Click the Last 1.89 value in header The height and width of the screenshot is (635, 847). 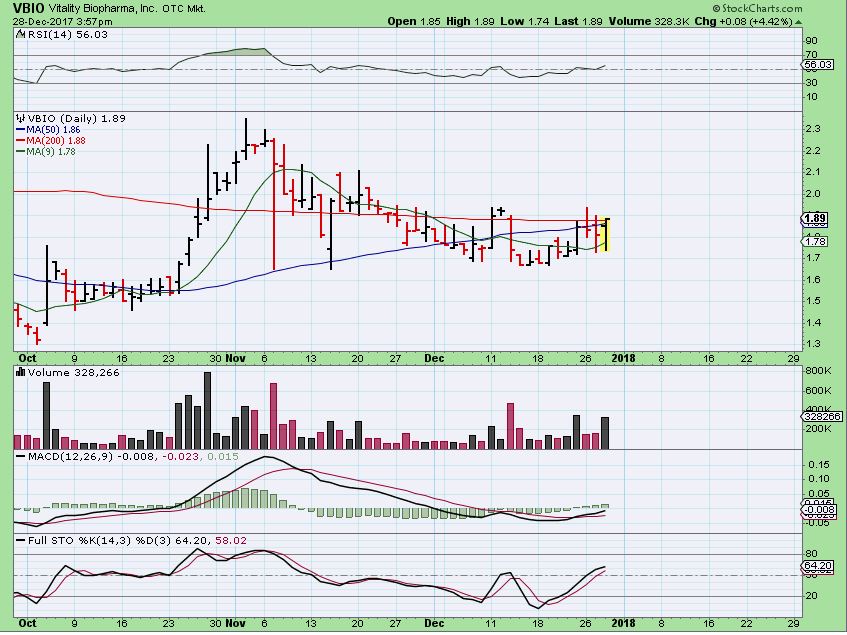point(578,22)
